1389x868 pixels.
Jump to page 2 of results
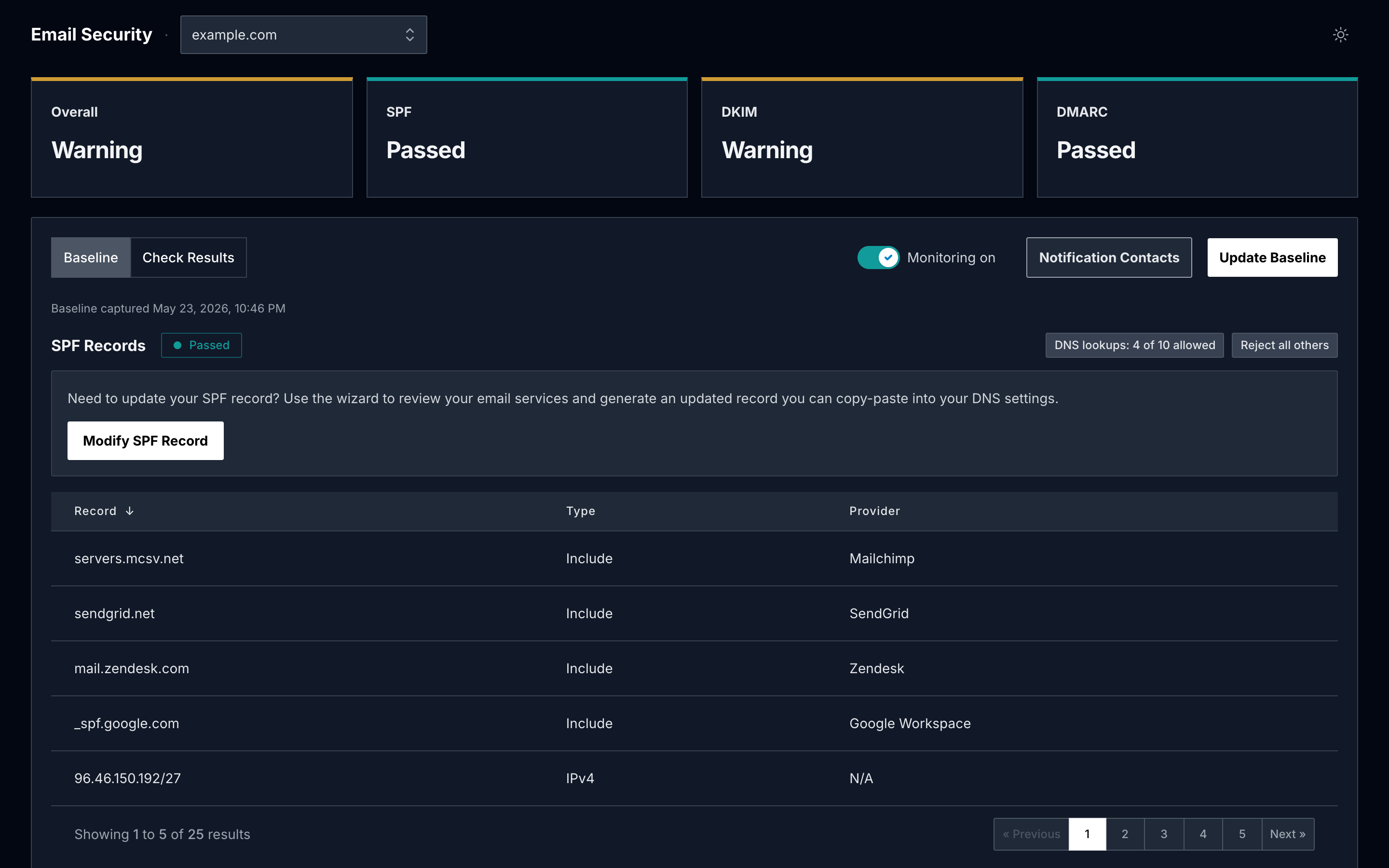click(x=1125, y=834)
